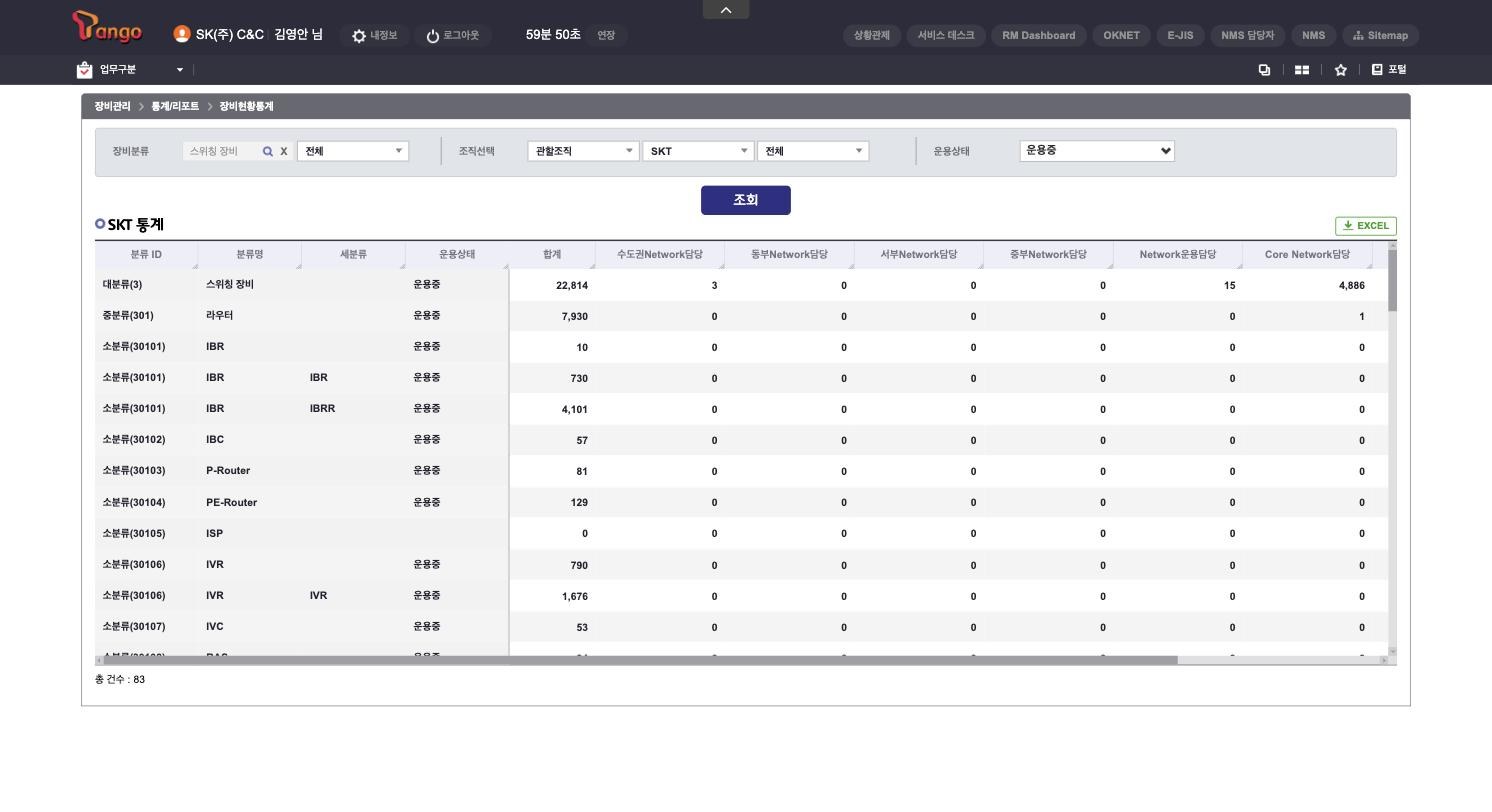Click the table's horizontal scrollbar
Screen dimensions: 1492x812
640,660
